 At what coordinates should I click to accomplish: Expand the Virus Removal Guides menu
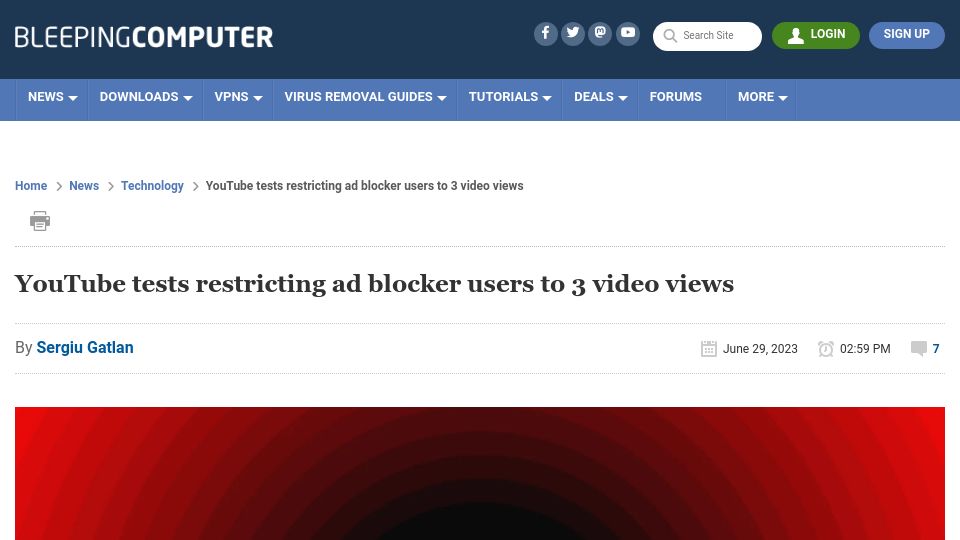[366, 97]
